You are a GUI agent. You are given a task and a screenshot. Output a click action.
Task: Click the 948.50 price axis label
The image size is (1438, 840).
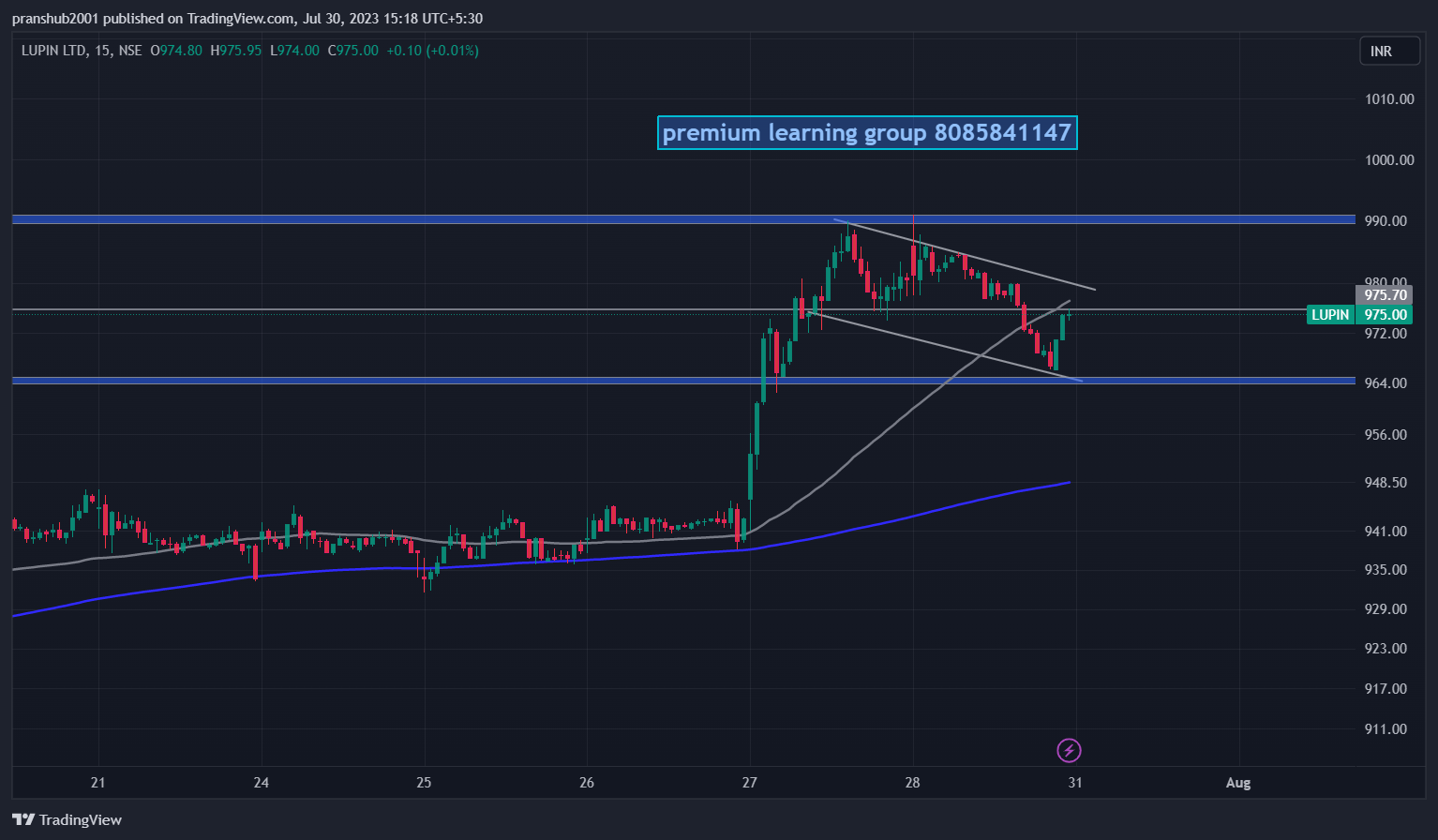(1386, 483)
